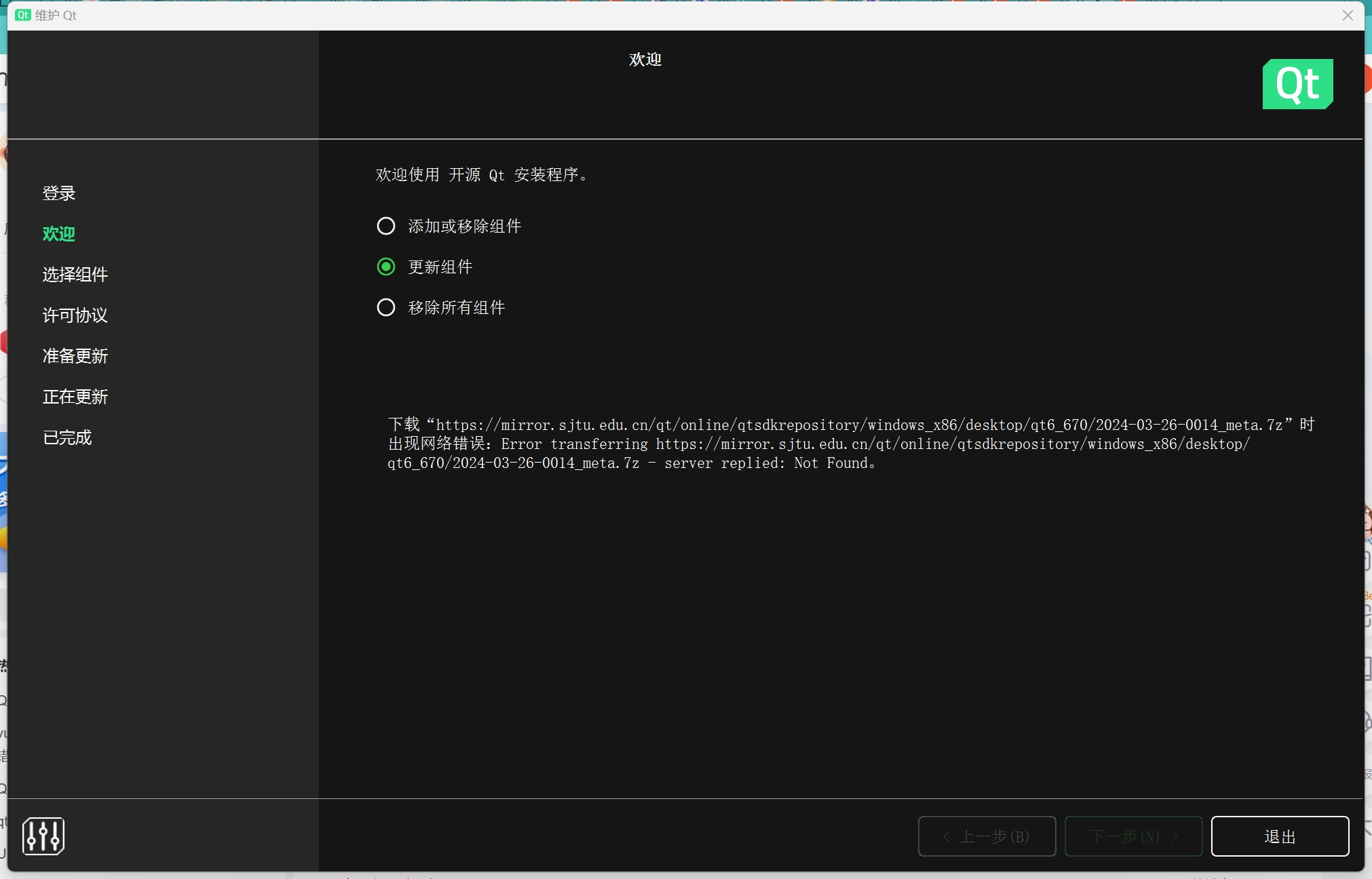
Task: Click the 退出 button
Action: (x=1280, y=836)
